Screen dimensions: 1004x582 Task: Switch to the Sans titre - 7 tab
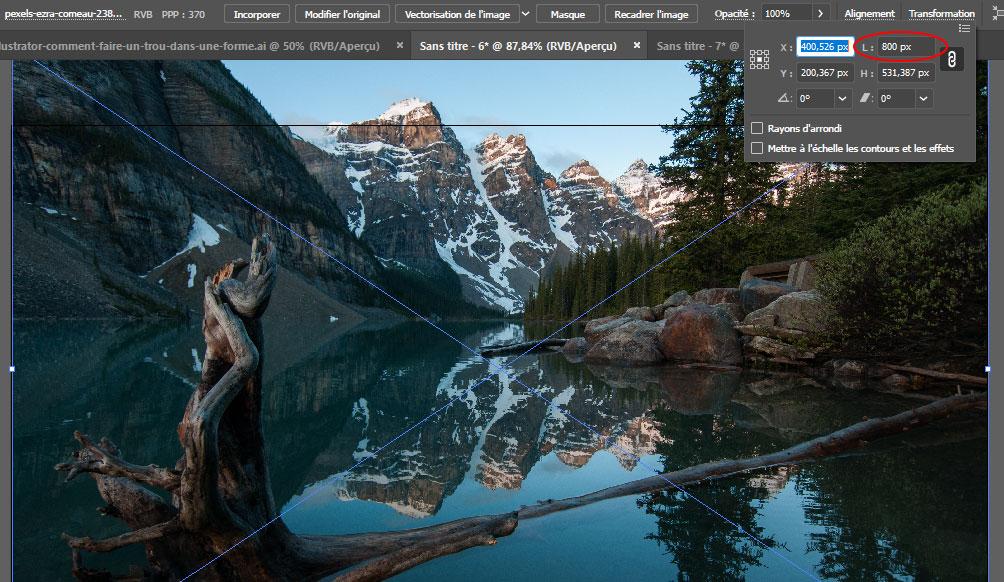697,46
